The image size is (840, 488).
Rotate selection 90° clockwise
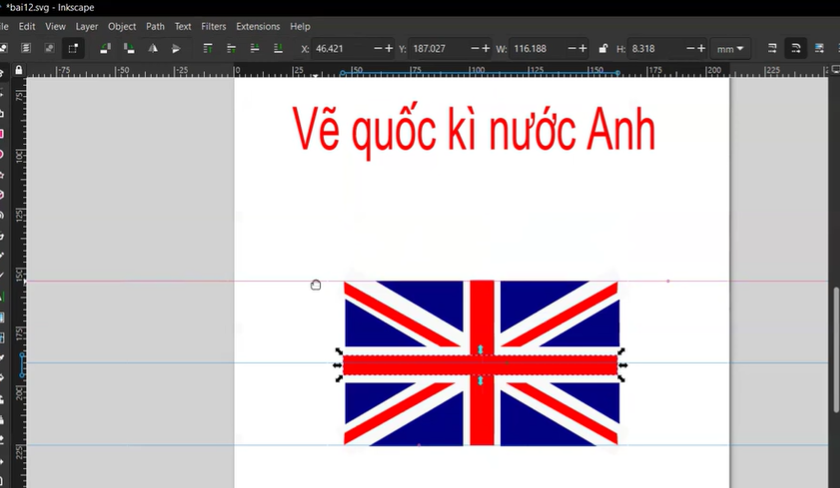click(128, 48)
